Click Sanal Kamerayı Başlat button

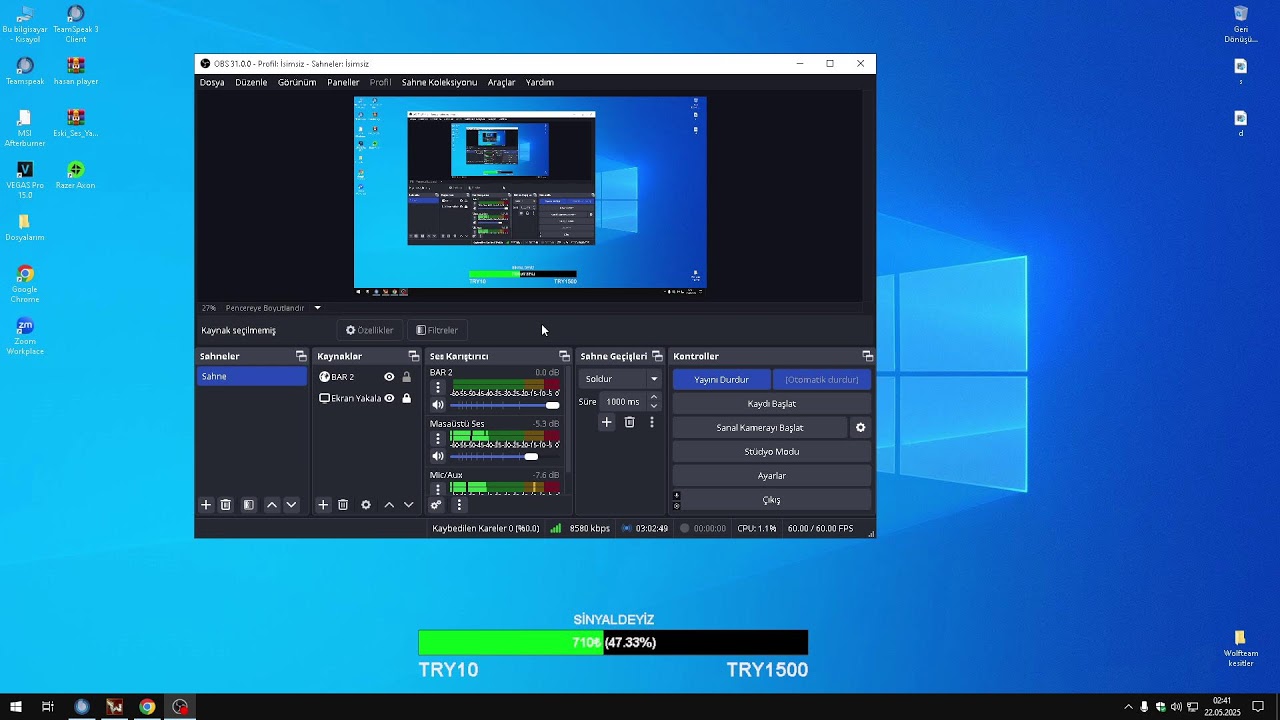760,428
